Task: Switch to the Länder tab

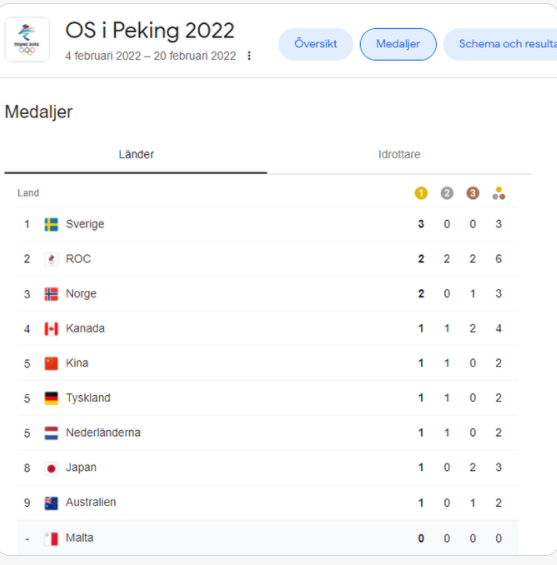Action: [x=136, y=155]
